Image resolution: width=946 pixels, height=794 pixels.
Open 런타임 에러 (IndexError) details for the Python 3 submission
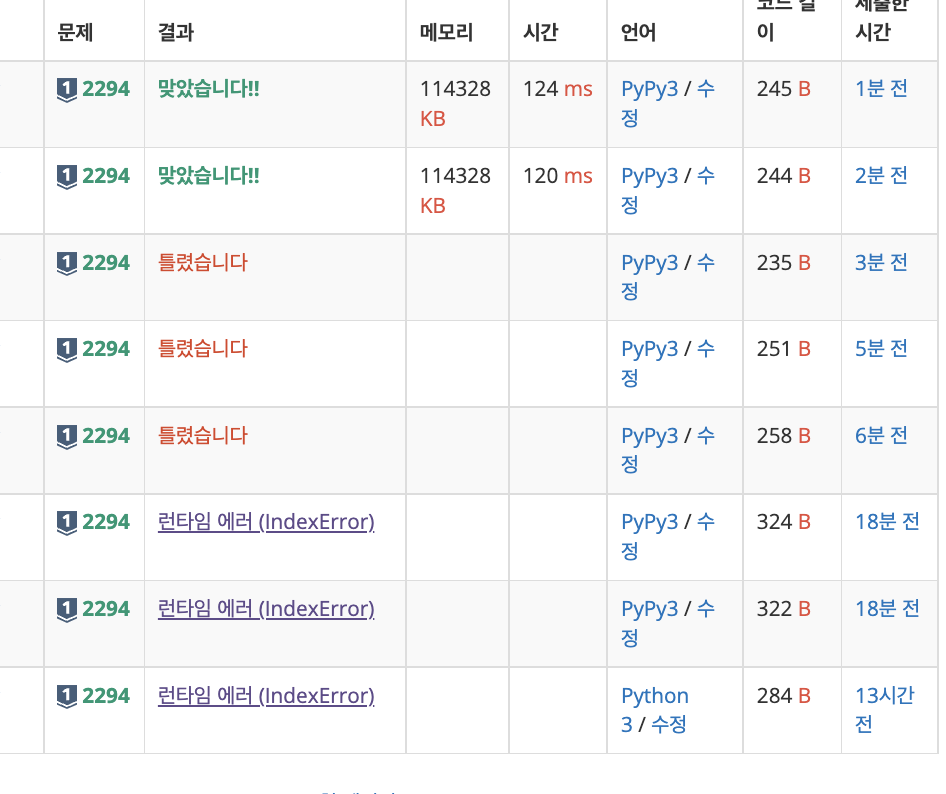(266, 696)
